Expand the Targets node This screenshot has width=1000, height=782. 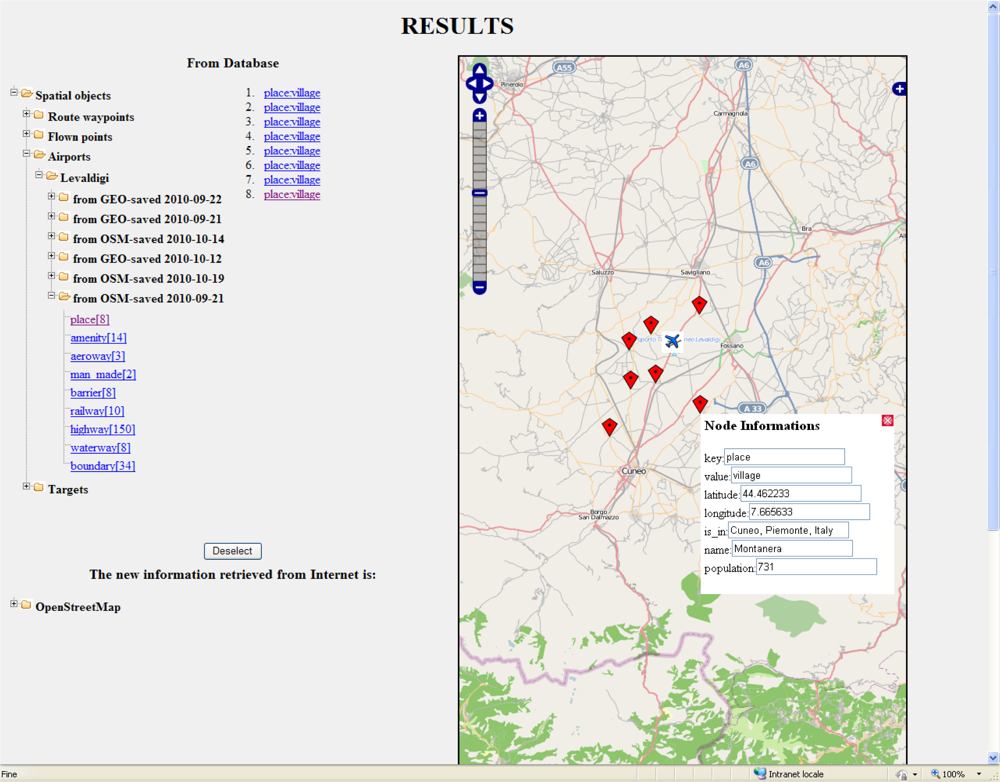point(26,487)
